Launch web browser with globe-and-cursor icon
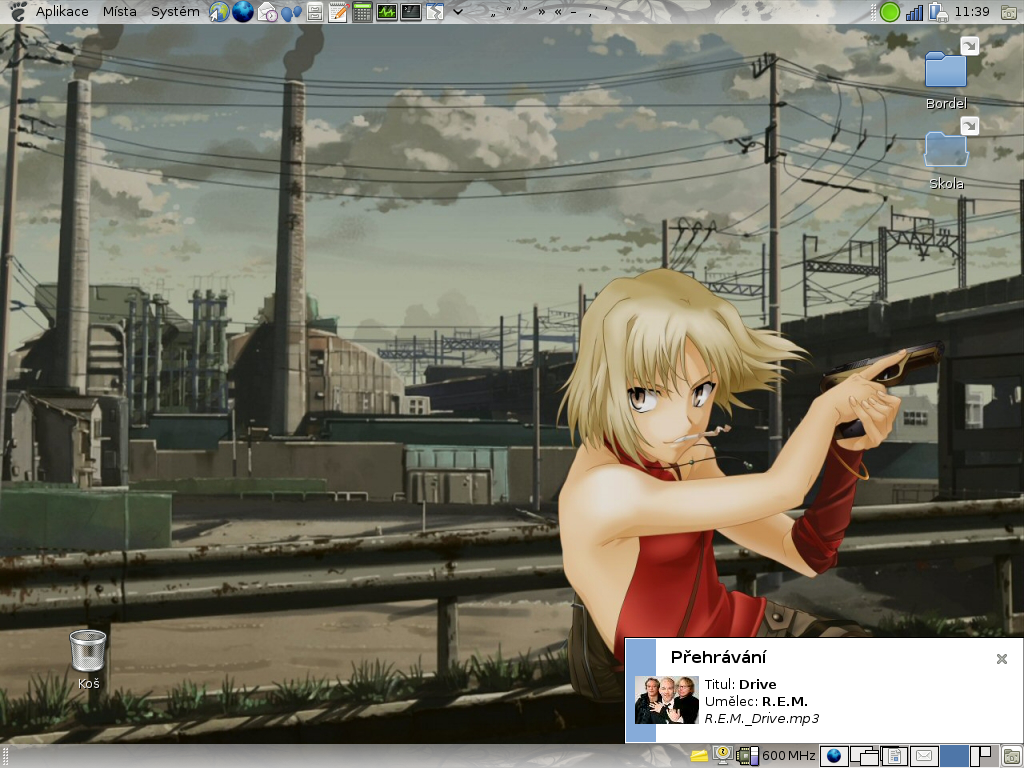Viewport: 1024px width, 768px height. pyautogui.click(x=219, y=12)
